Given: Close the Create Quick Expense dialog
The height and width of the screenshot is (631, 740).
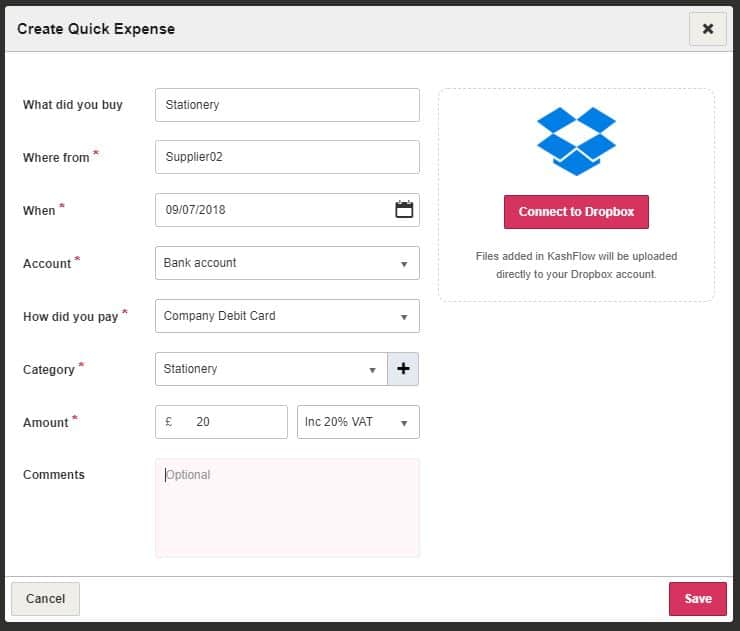Looking at the screenshot, I should 707,29.
